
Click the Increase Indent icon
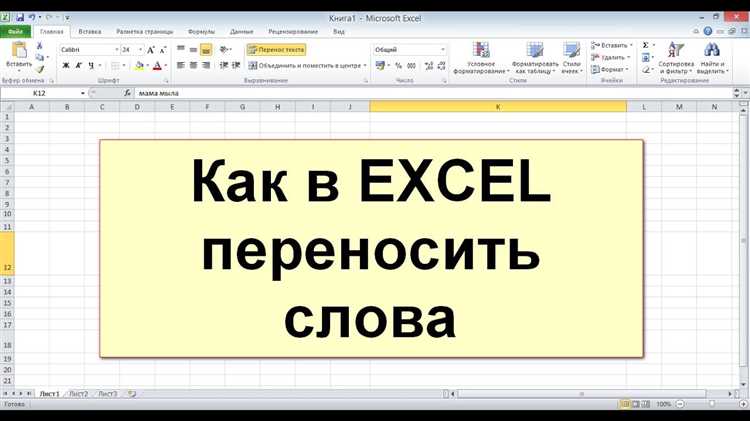click(x=236, y=65)
